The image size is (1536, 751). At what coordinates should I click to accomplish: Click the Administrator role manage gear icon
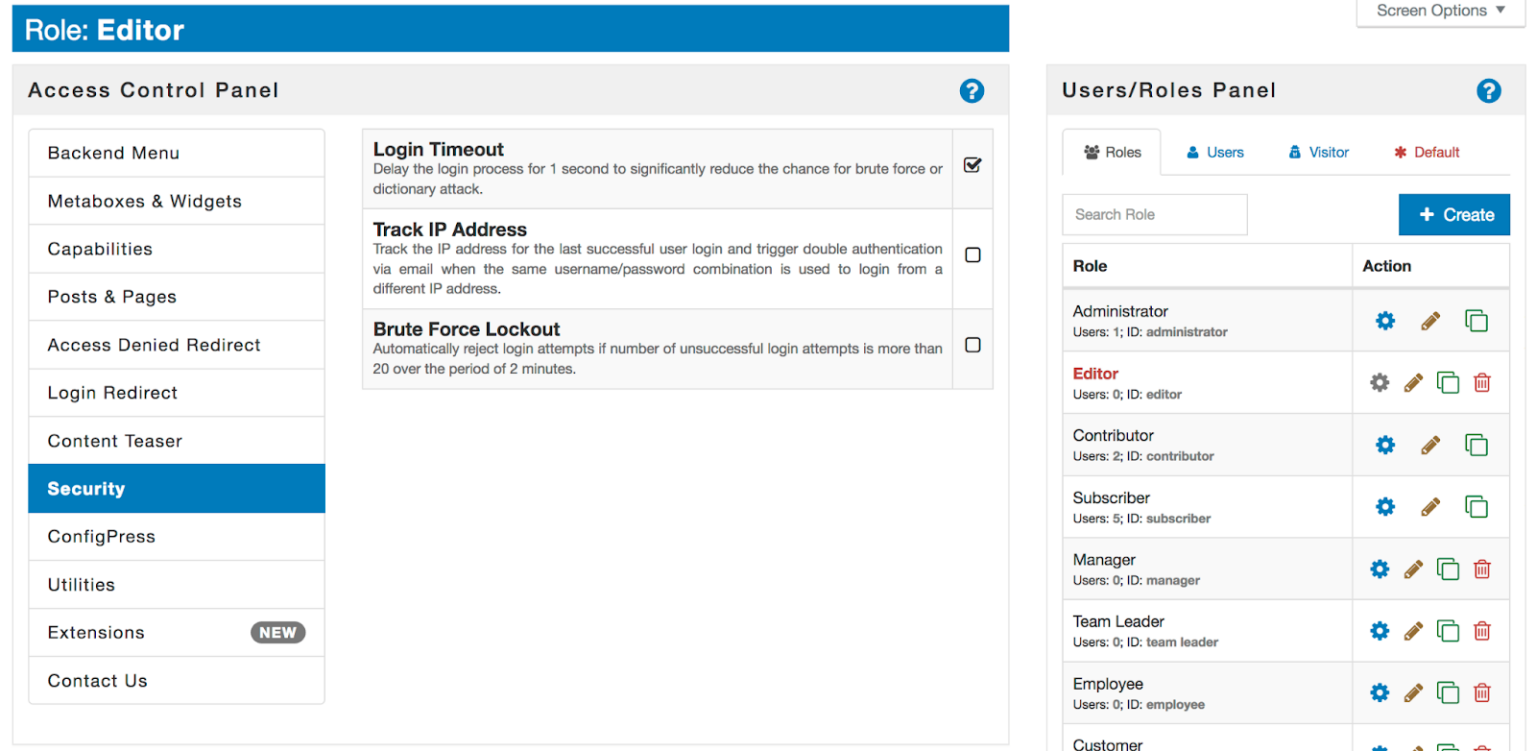pyautogui.click(x=1385, y=321)
